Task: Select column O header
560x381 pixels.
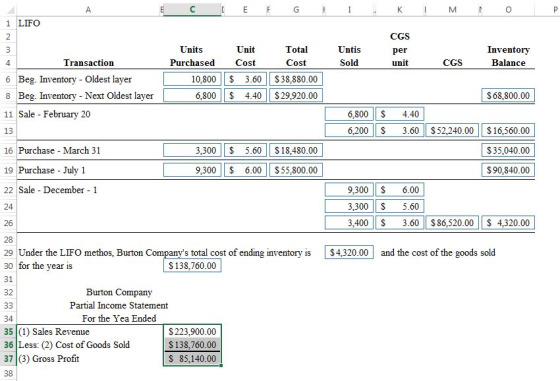Action: (508, 10)
